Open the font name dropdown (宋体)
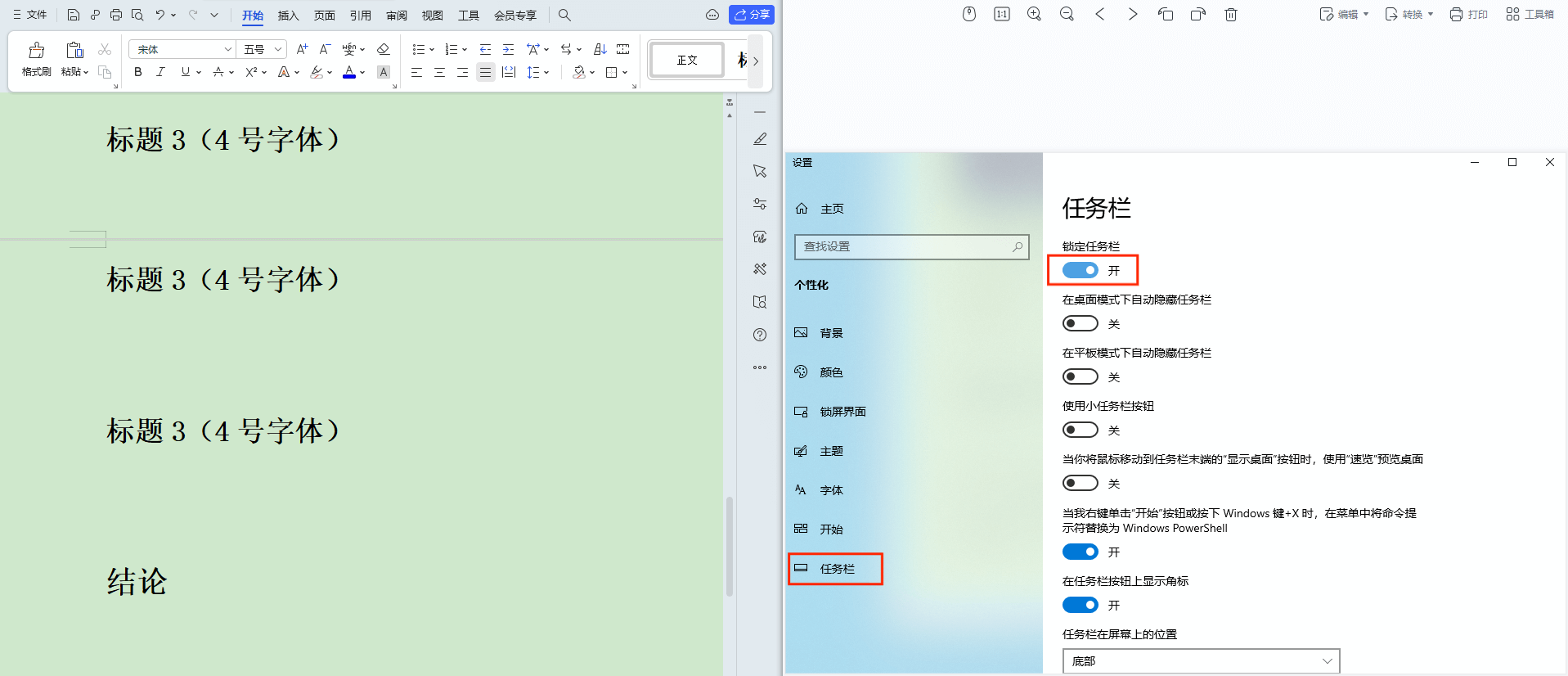Image resolution: width=1568 pixels, height=676 pixels. [x=227, y=49]
